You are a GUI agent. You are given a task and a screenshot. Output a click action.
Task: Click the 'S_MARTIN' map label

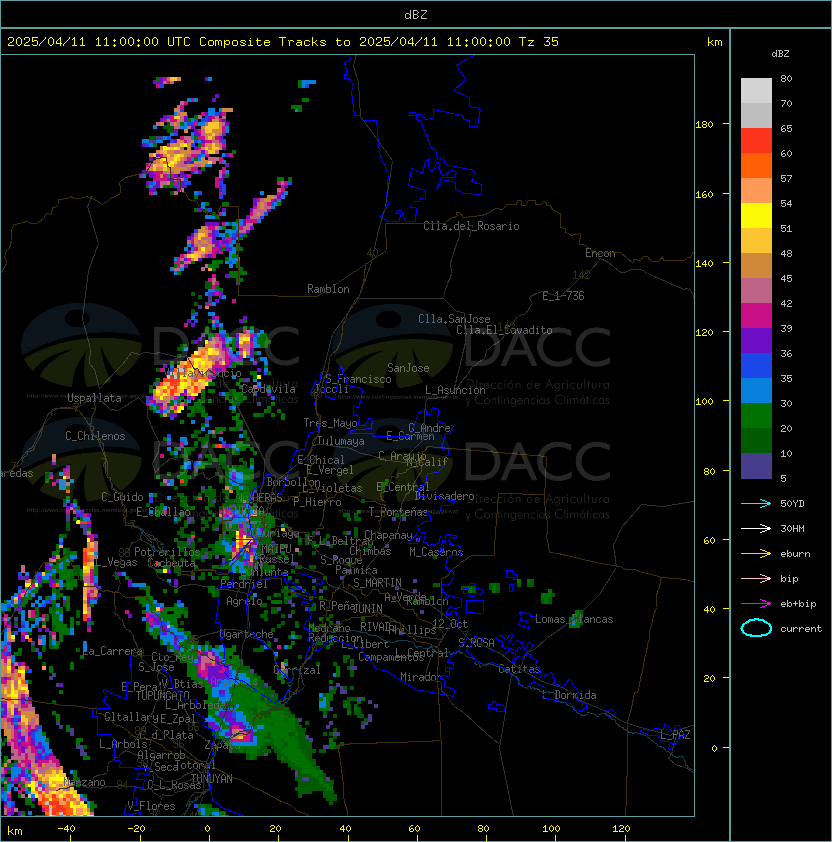pyautogui.click(x=377, y=583)
